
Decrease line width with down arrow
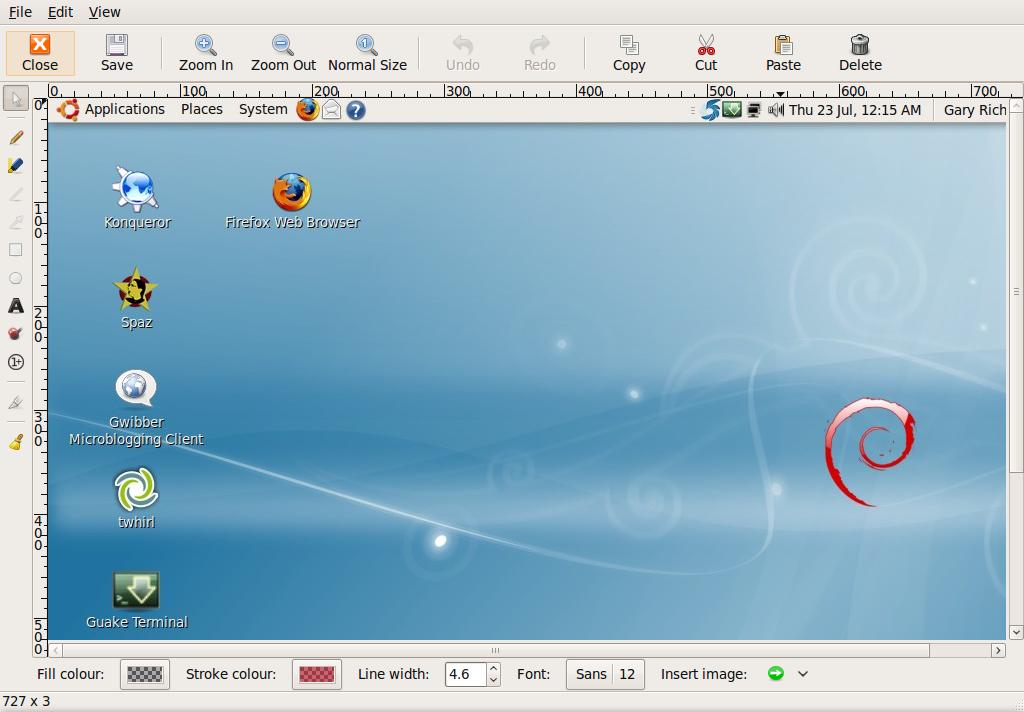(494, 680)
